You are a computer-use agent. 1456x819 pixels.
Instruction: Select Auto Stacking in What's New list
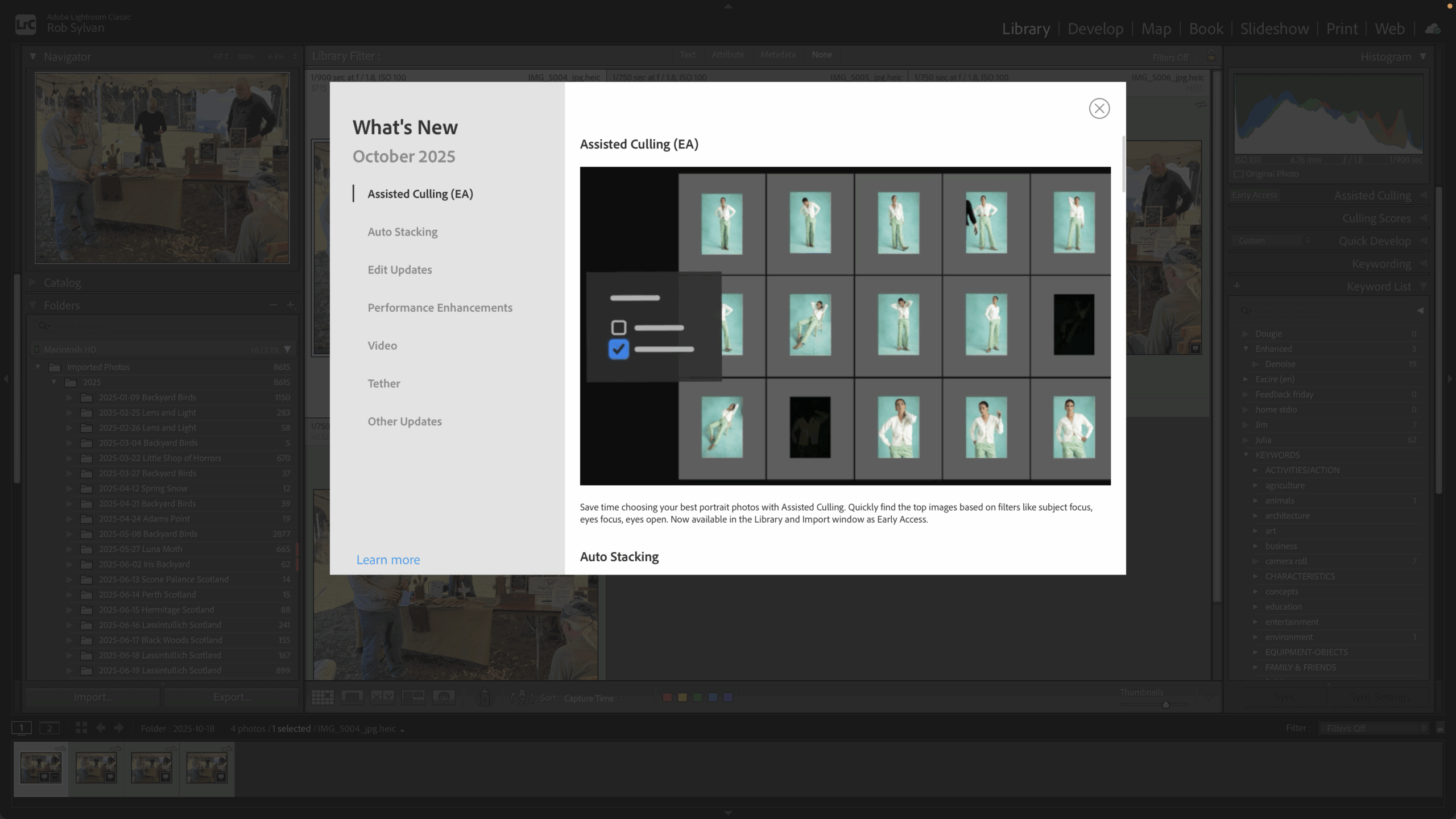pos(402,231)
